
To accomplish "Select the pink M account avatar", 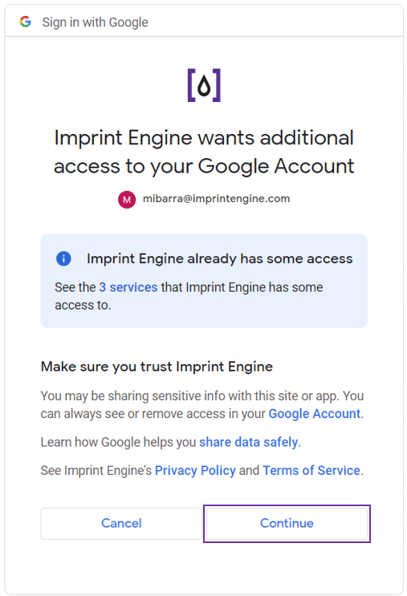I will pos(127,199).
